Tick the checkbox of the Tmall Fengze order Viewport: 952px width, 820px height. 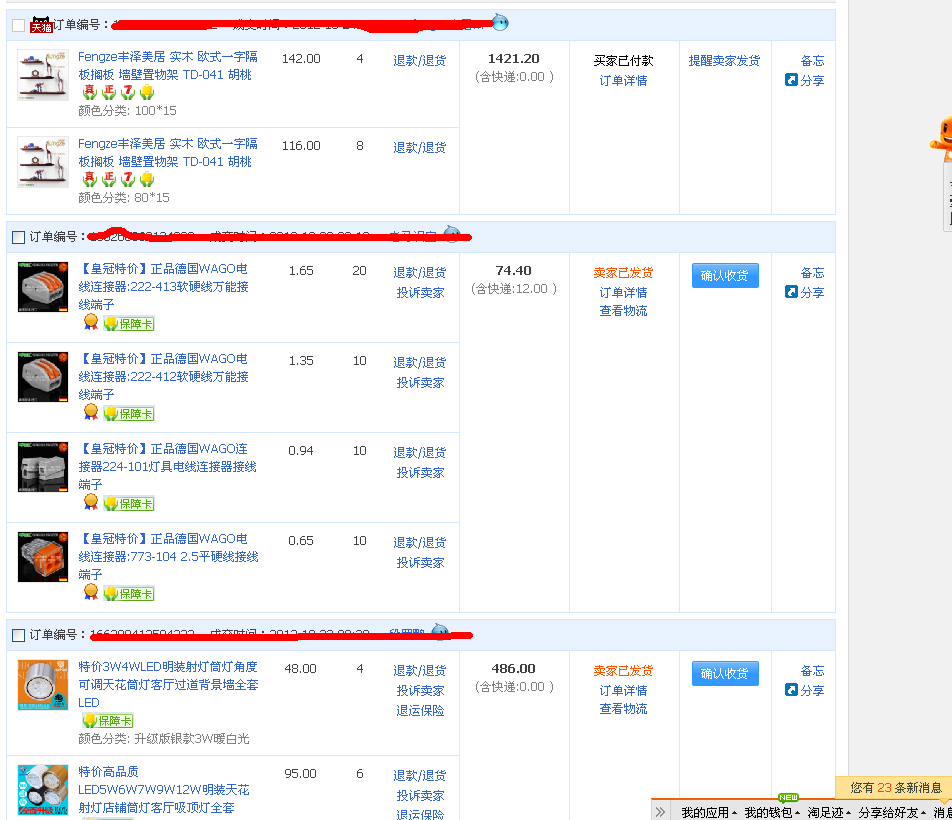19,25
